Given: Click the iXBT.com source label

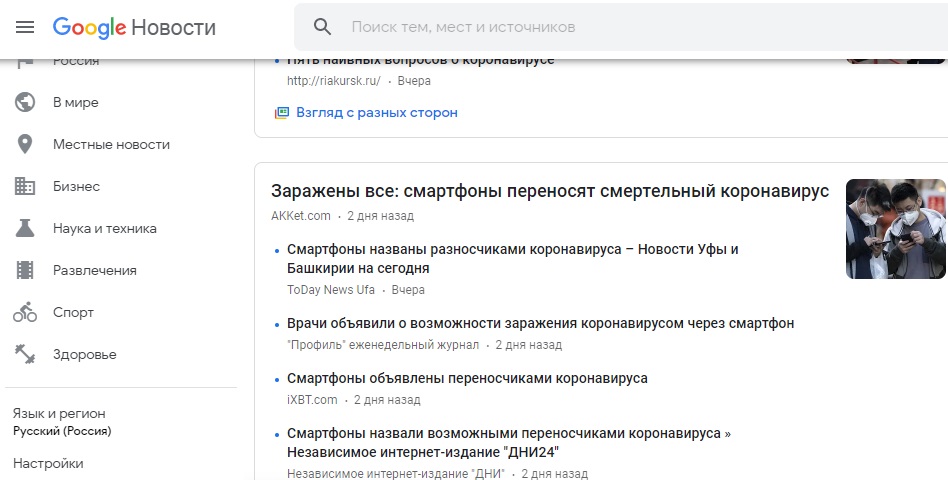Looking at the screenshot, I should (312, 400).
